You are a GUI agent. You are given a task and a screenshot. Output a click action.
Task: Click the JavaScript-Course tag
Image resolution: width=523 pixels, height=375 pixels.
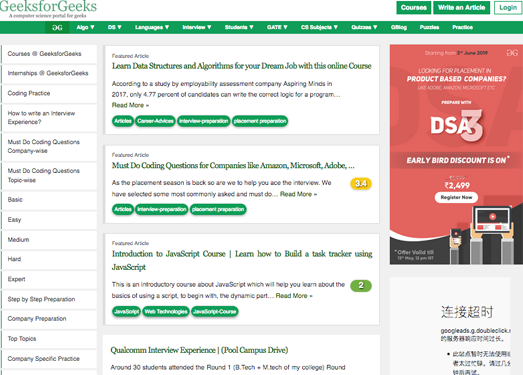(x=214, y=312)
